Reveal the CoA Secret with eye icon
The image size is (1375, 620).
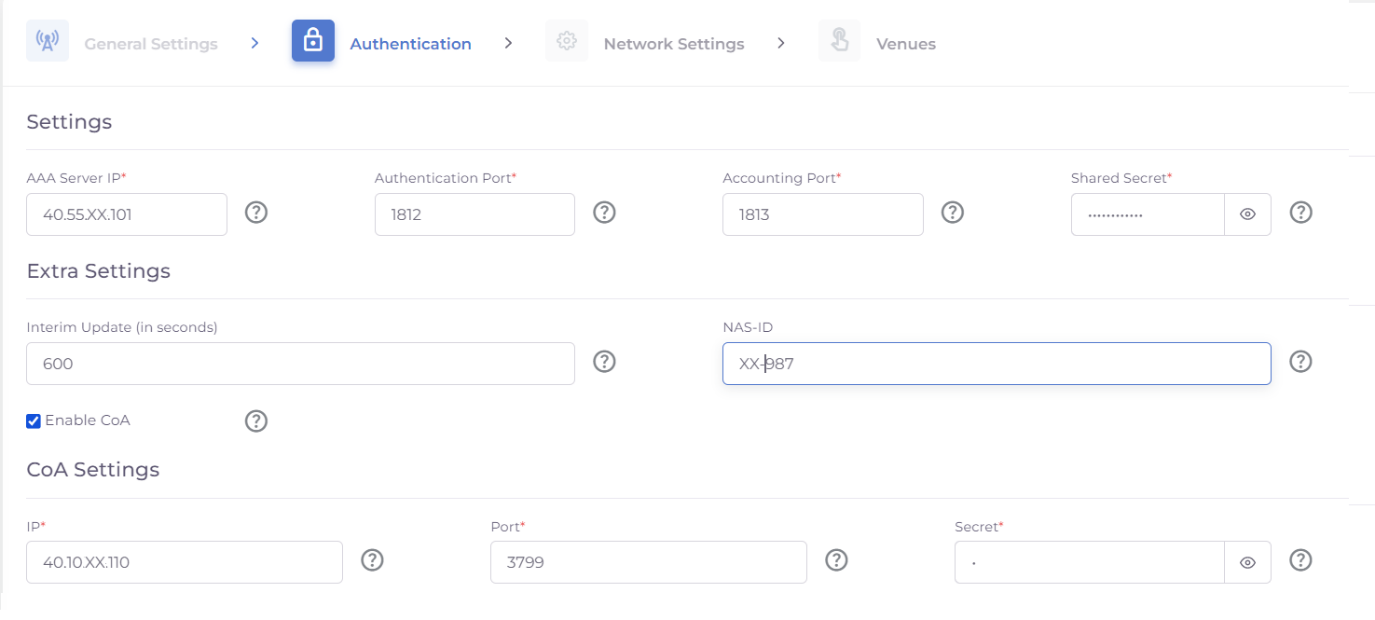[x=1247, y=563]
